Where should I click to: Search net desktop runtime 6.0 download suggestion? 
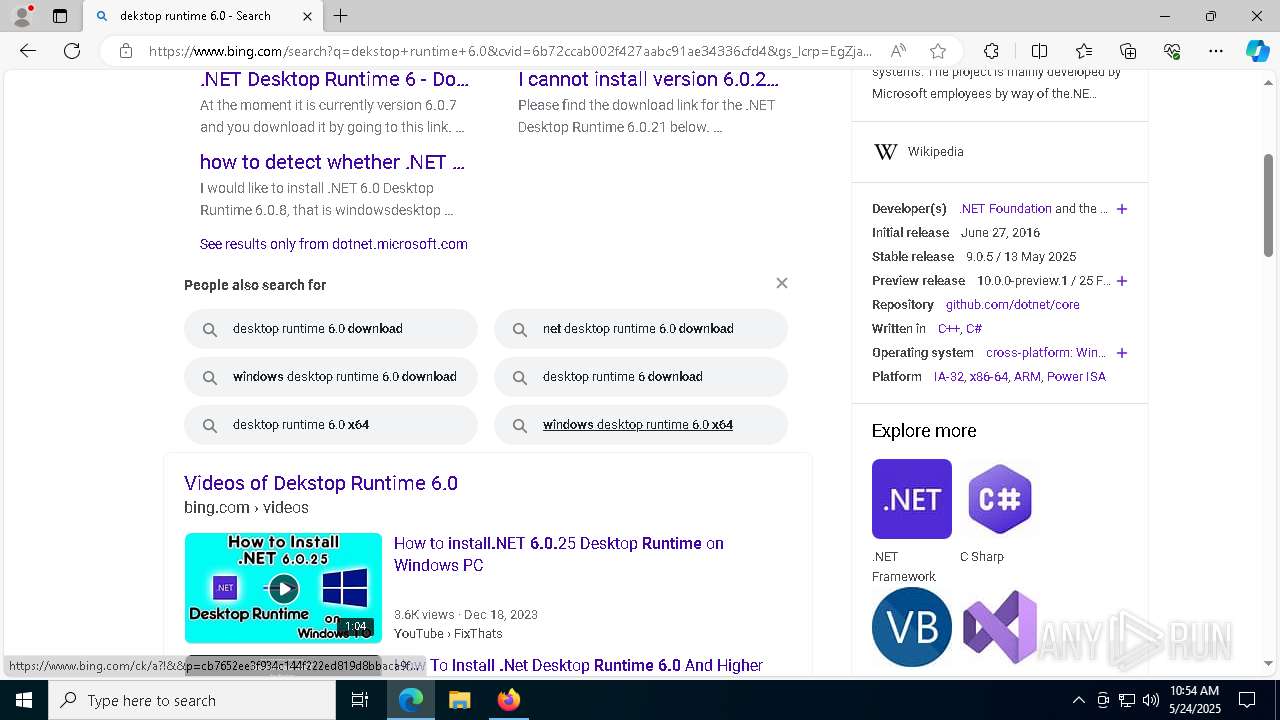641,328
